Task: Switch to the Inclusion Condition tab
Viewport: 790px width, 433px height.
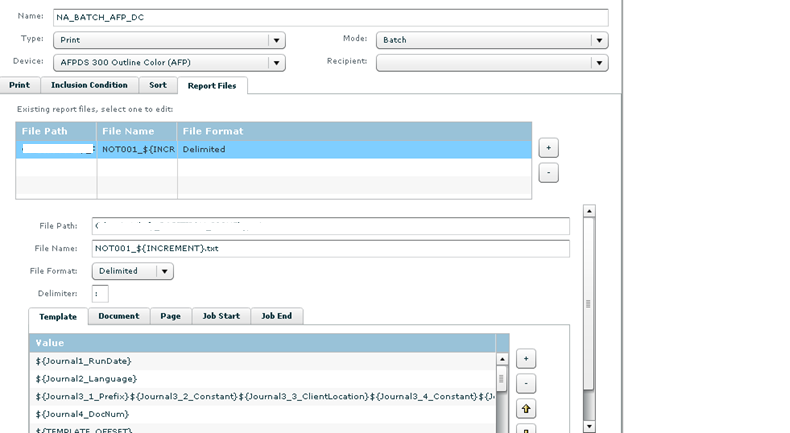Action: coord(89,86)
